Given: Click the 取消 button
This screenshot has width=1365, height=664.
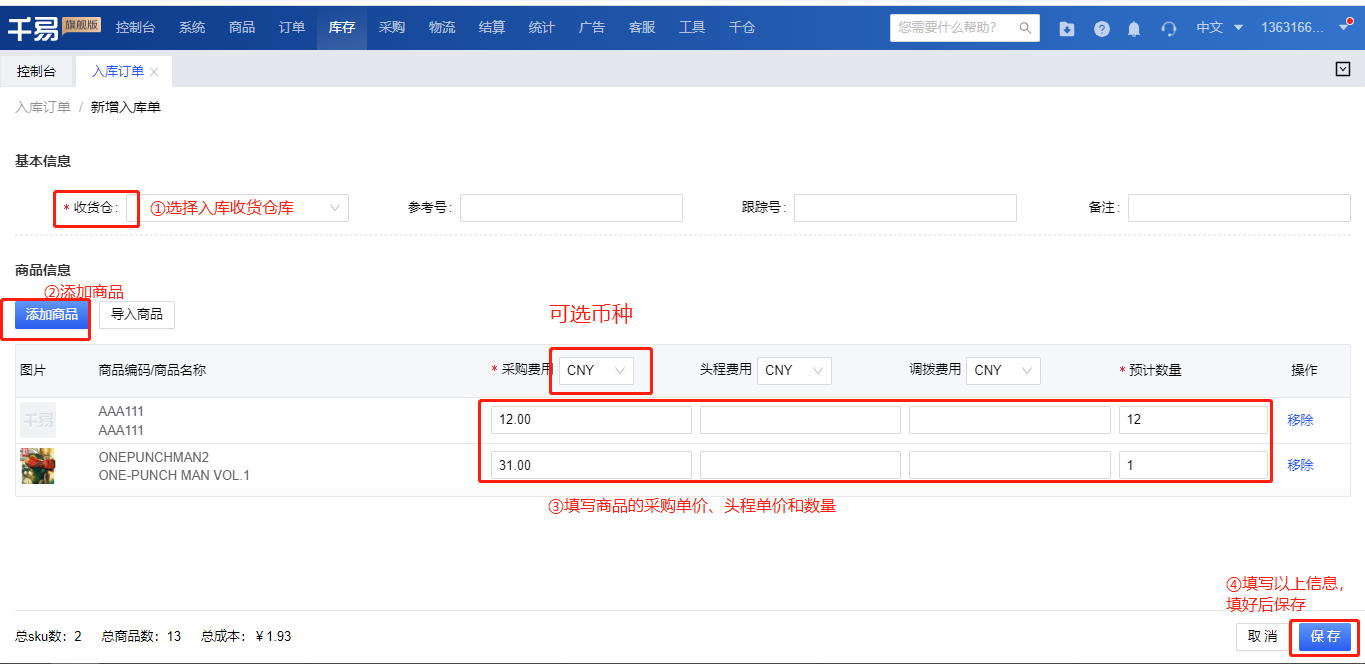Looking at the screenshot, I should coord(1263,636).
